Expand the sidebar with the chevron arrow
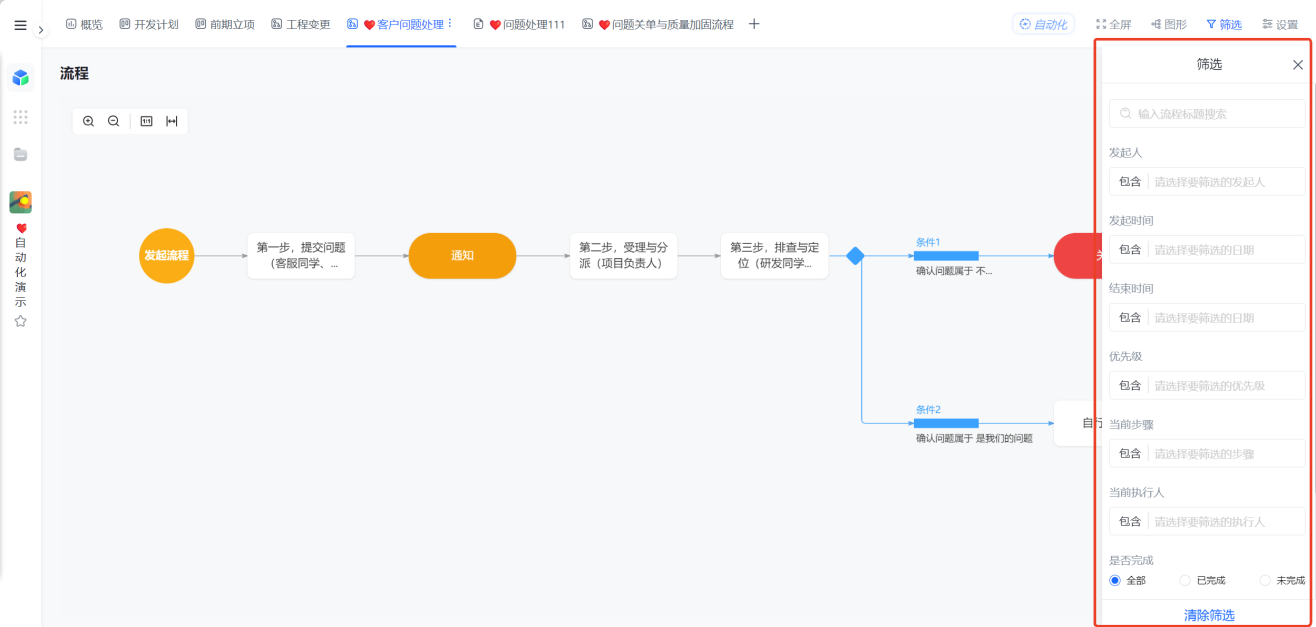The width and height of the screenshot is (1316, 627). (x=41, y=30)
